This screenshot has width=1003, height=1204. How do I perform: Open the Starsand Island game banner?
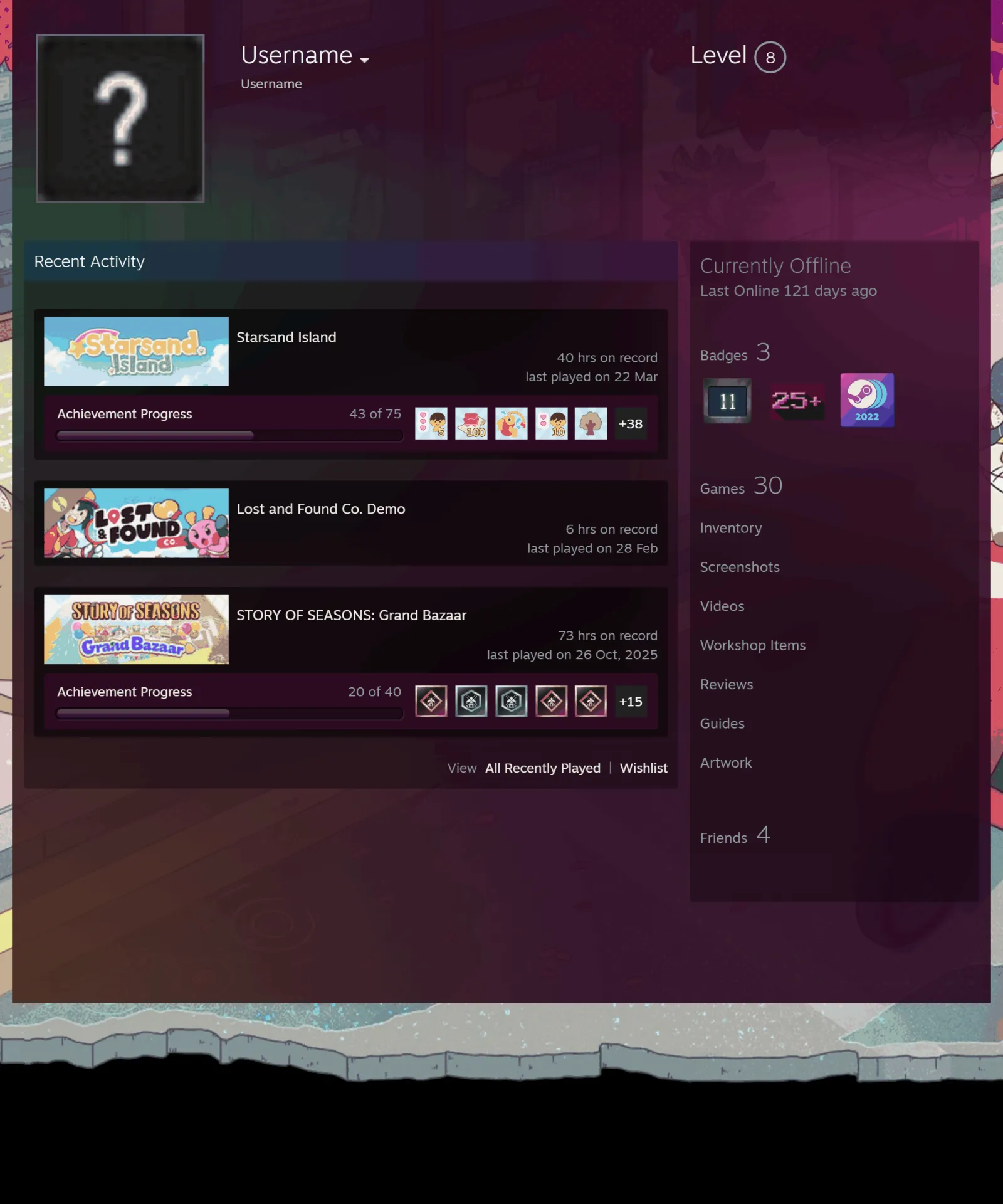(x=136, y=351)
